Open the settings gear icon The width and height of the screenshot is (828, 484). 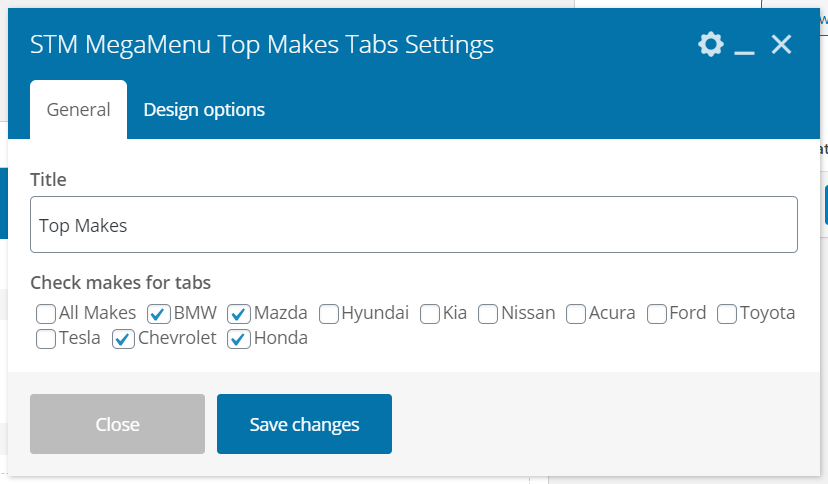710,45
